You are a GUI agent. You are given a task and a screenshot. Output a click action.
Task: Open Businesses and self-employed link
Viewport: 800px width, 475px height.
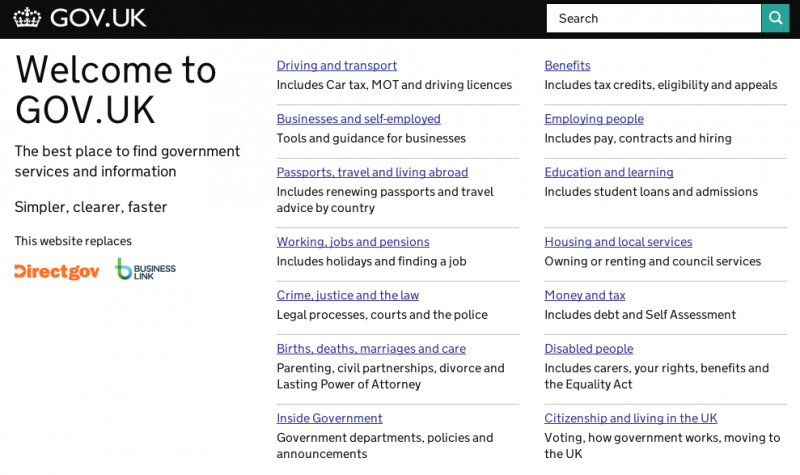point(359,118)
